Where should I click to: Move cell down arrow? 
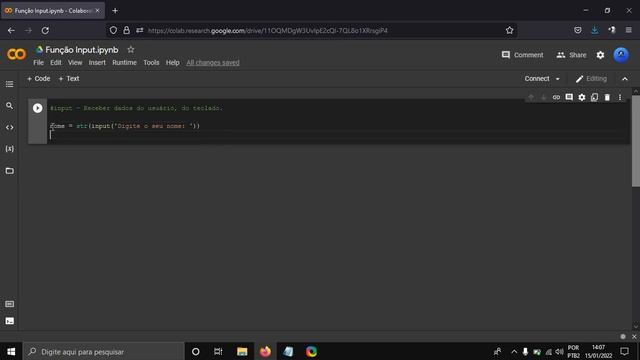[543, 98]
